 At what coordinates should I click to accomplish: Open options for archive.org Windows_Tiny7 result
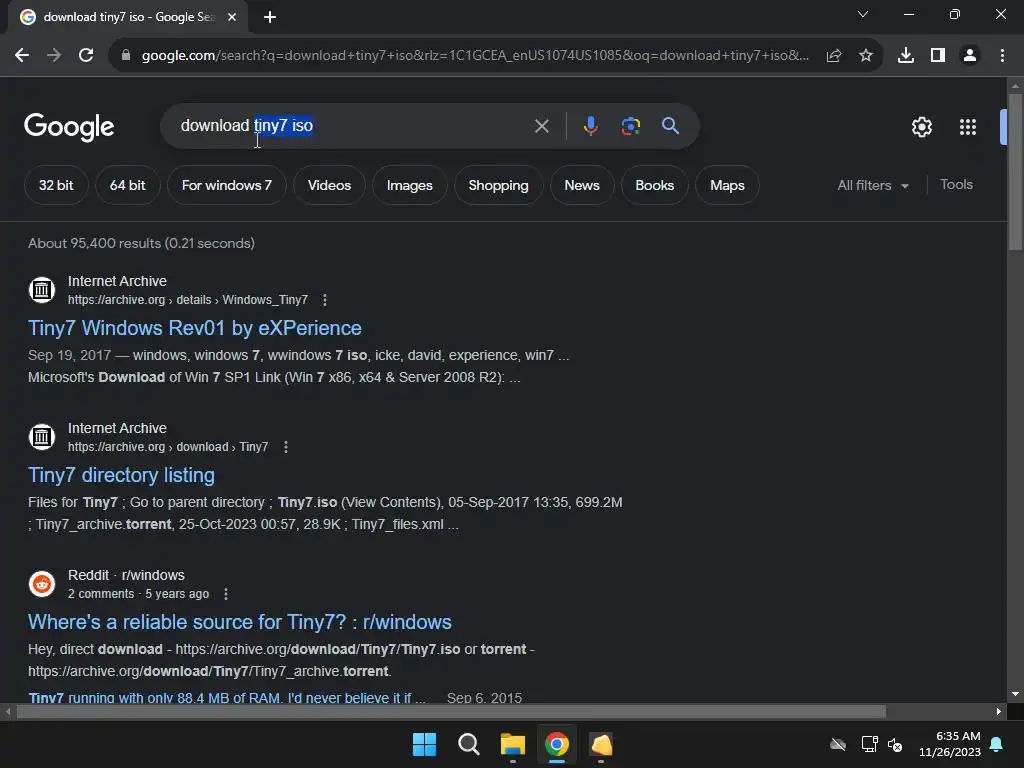(325, 300)
